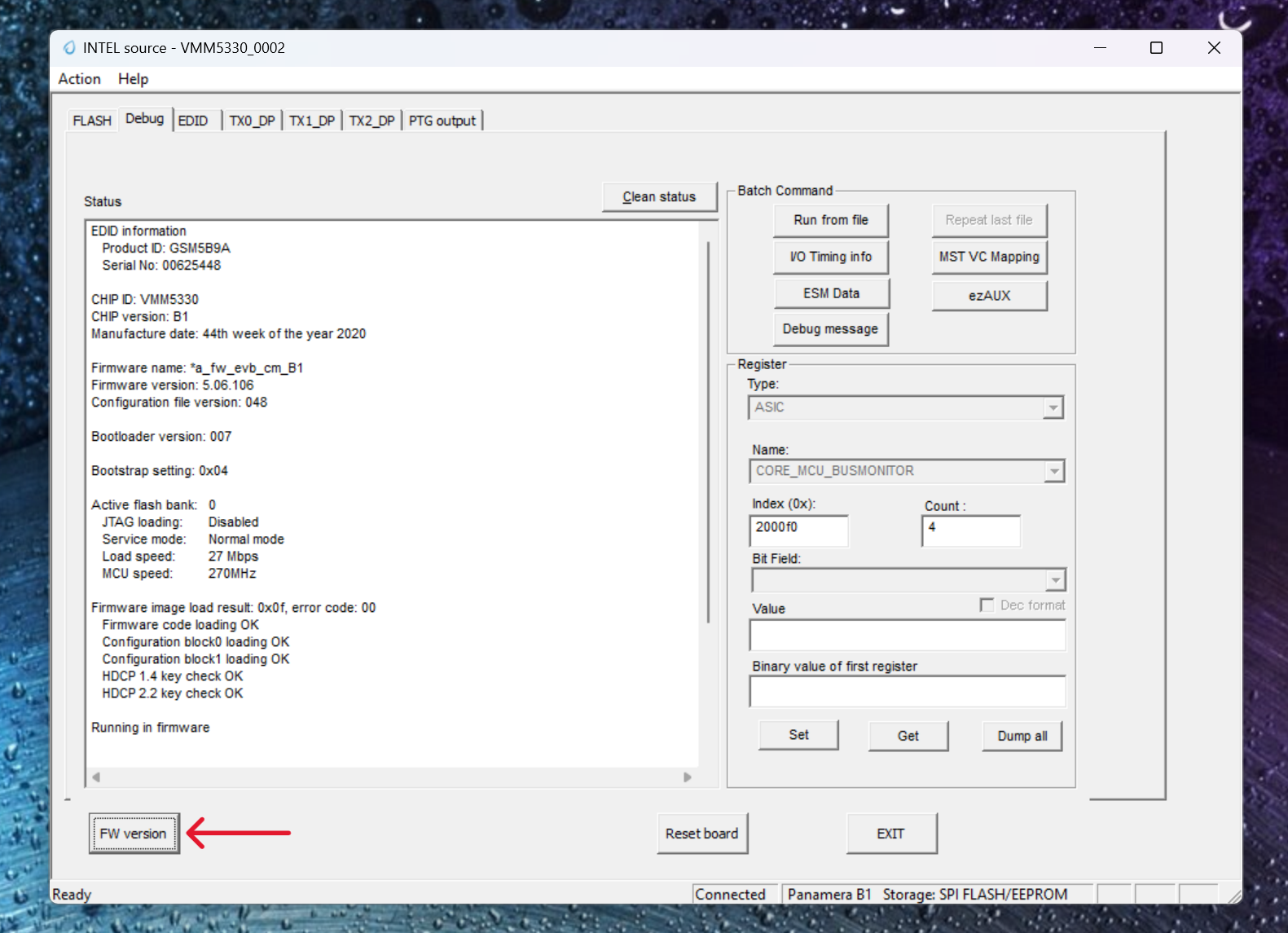
Task: Click the ESM Data button
Action: coord(831,293)
